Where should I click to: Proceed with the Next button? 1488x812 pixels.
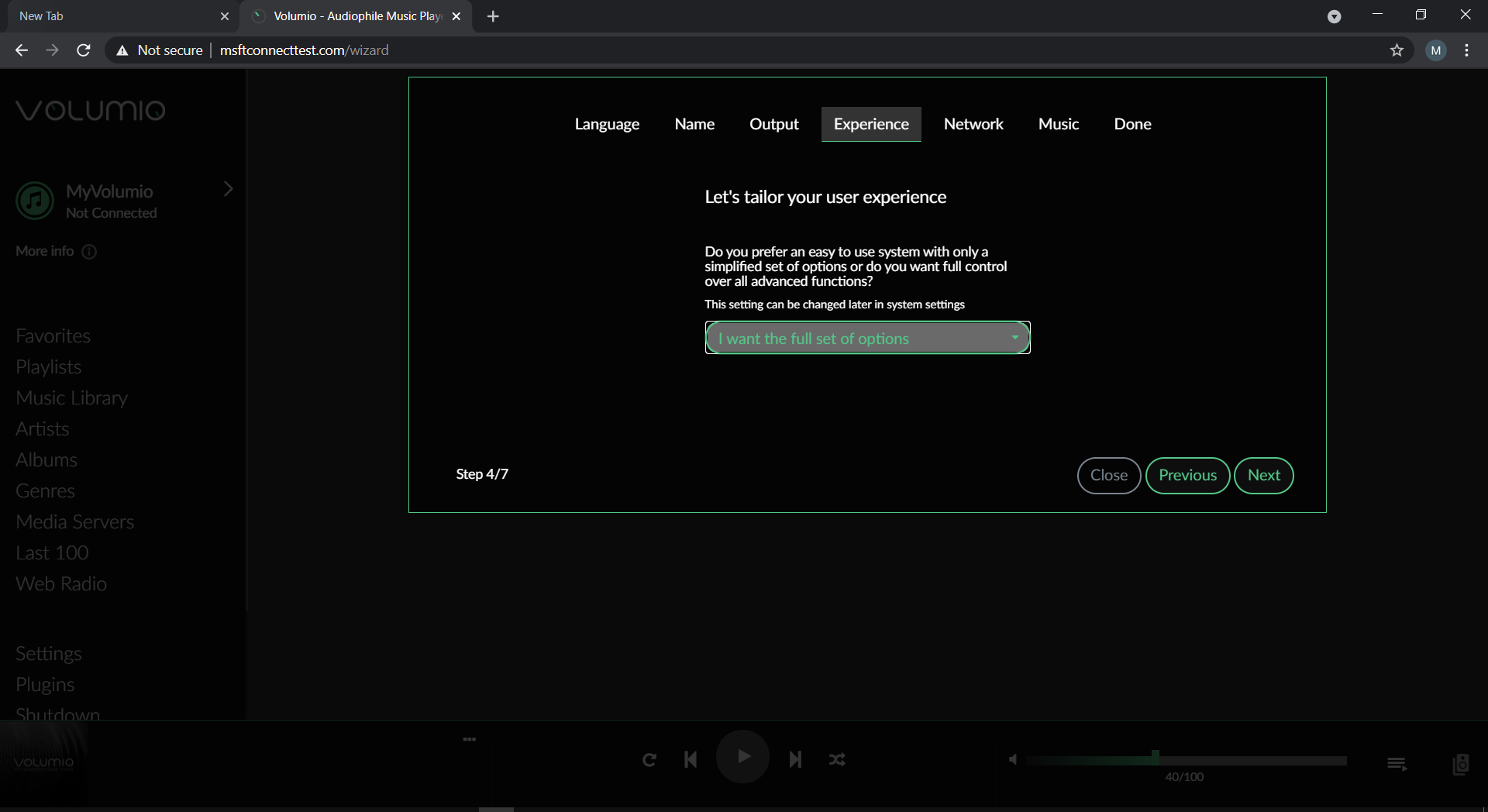[1264, 475]
